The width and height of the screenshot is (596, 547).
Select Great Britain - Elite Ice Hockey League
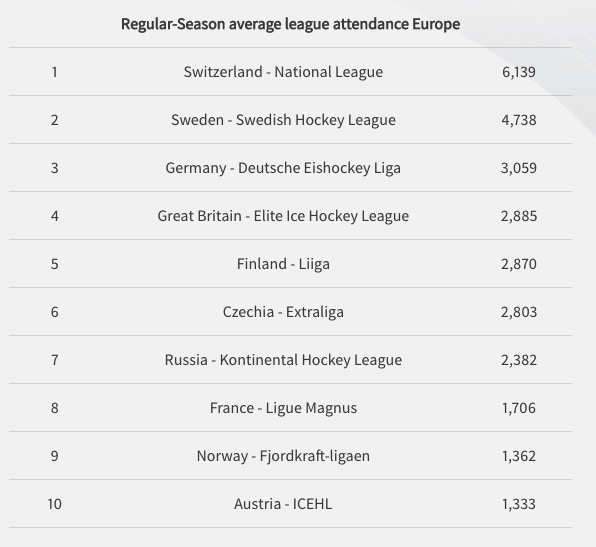[x=283, y=216]
